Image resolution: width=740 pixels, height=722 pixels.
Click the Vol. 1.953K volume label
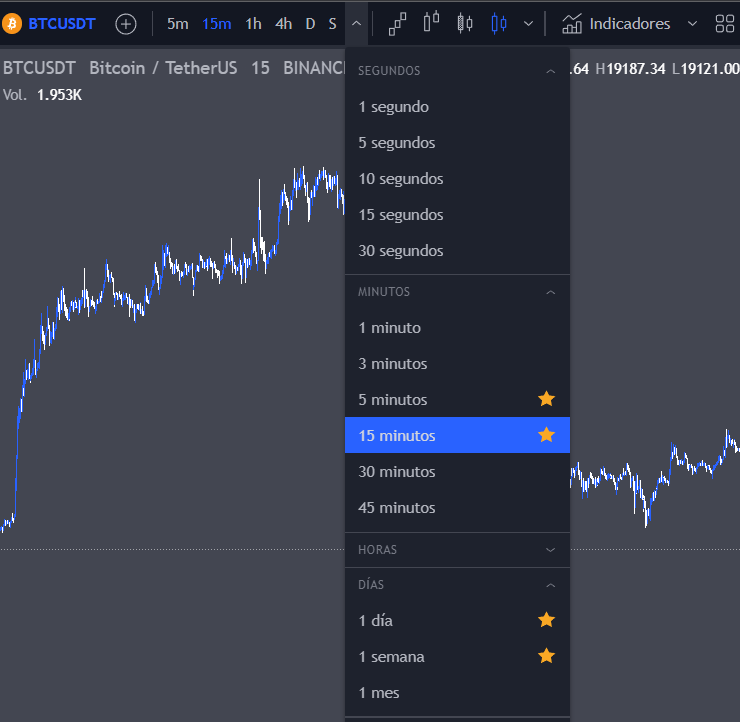[42, 95]
